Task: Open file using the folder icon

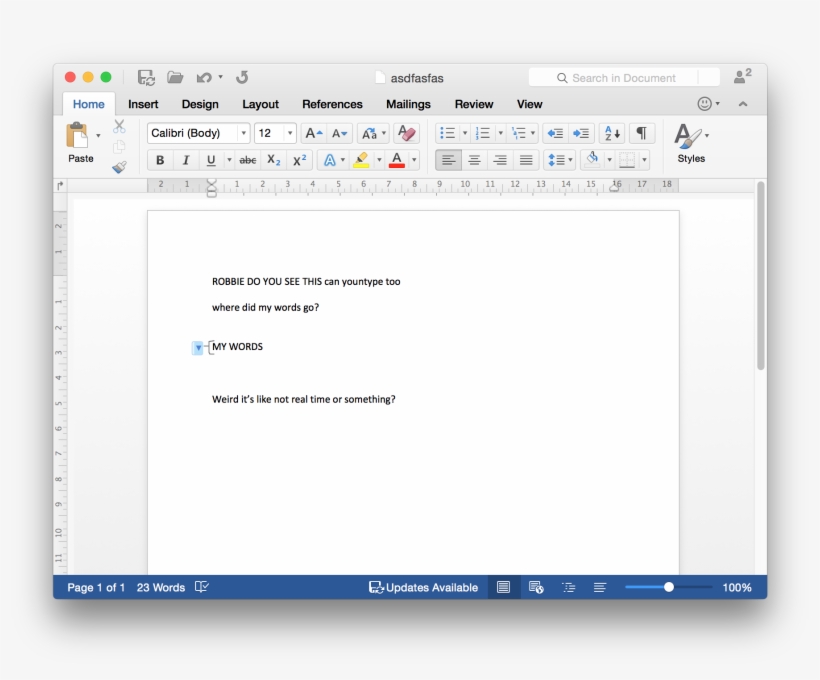Action: coord(175,77)
